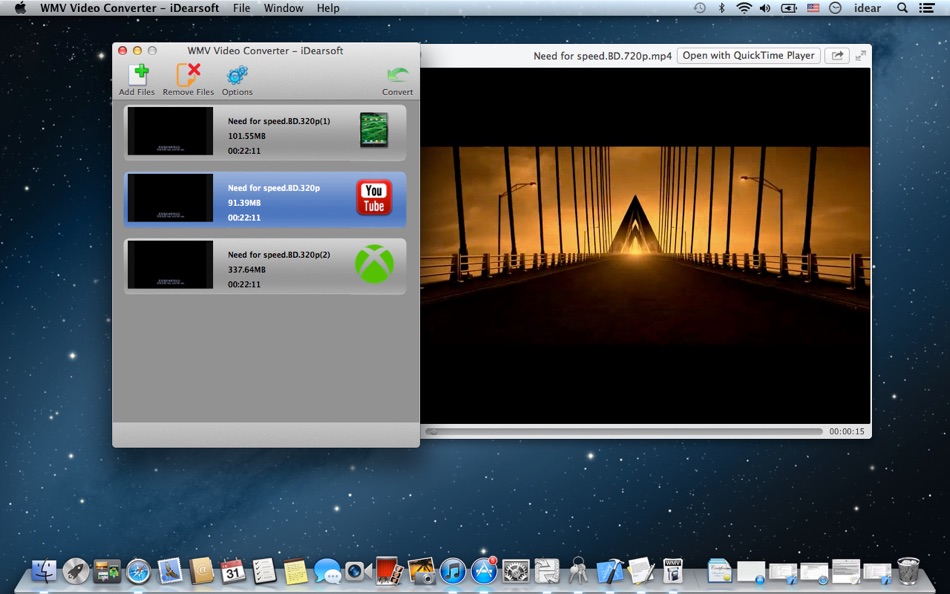The height and width of the screenshot is (594, 950).
Task: Open the volume control in menu bar
Action: coord(766,8)
